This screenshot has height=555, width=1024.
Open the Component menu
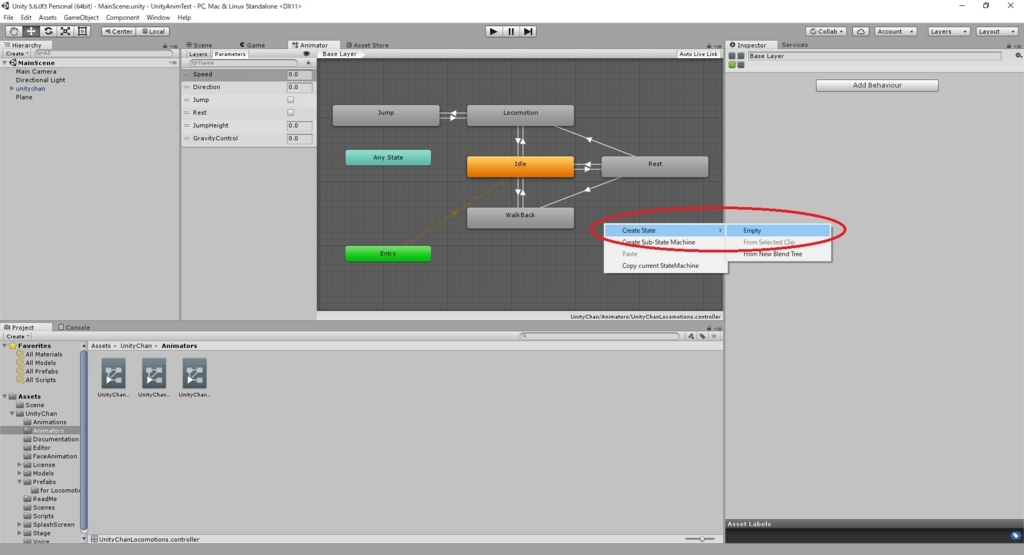click(122, 18)
